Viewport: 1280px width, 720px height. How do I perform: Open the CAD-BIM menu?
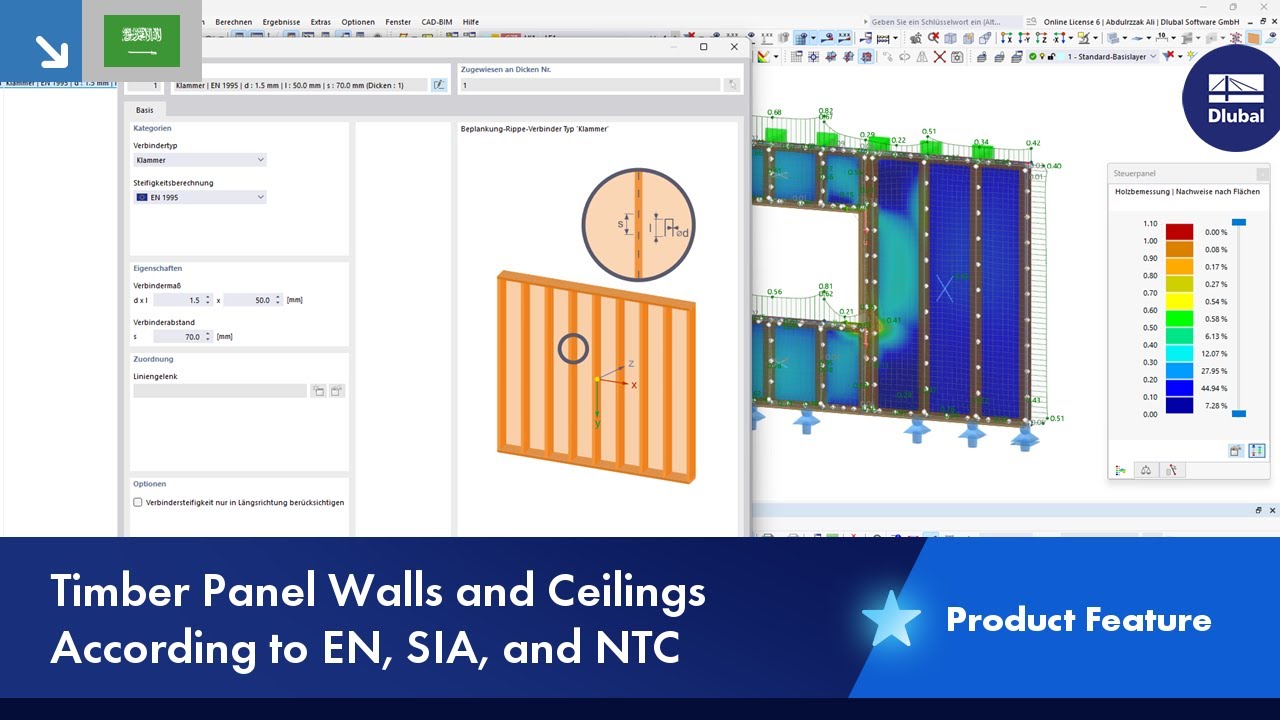coord(436,21)
